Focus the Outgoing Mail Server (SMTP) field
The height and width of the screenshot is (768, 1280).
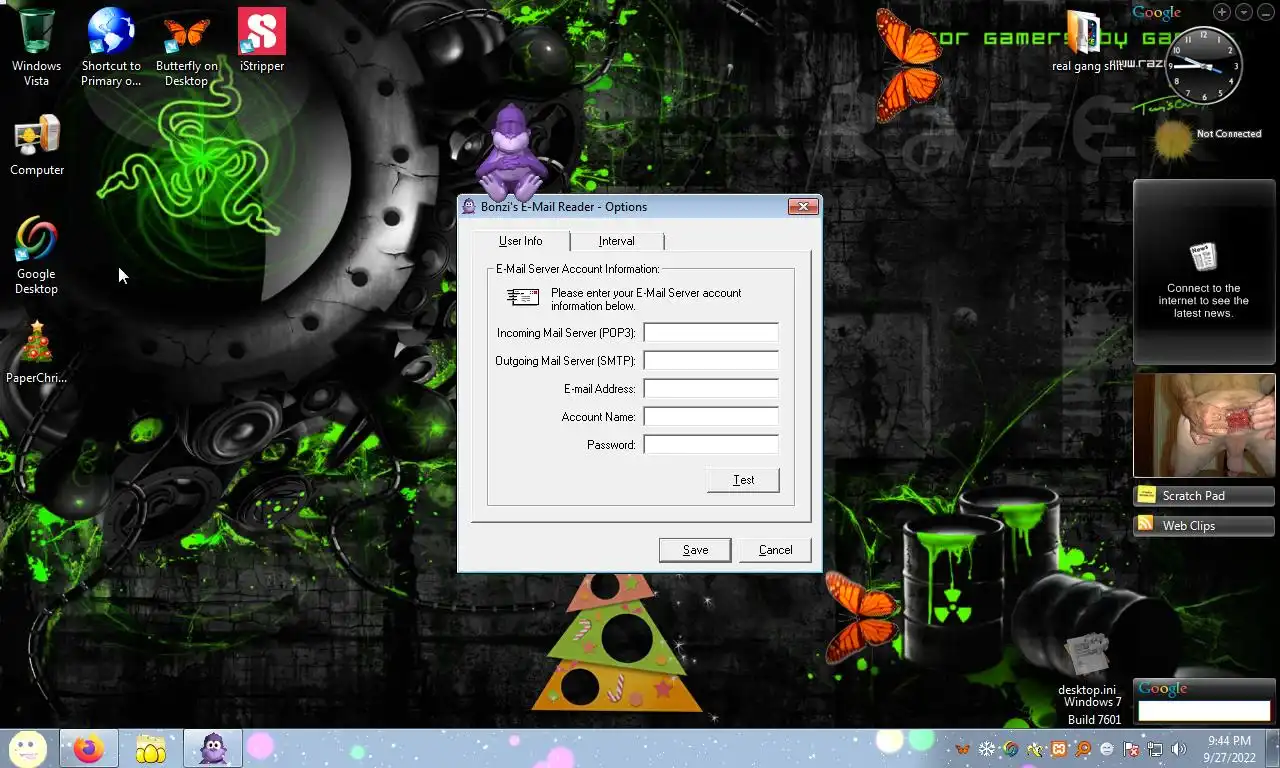click(x=711, y=361)
